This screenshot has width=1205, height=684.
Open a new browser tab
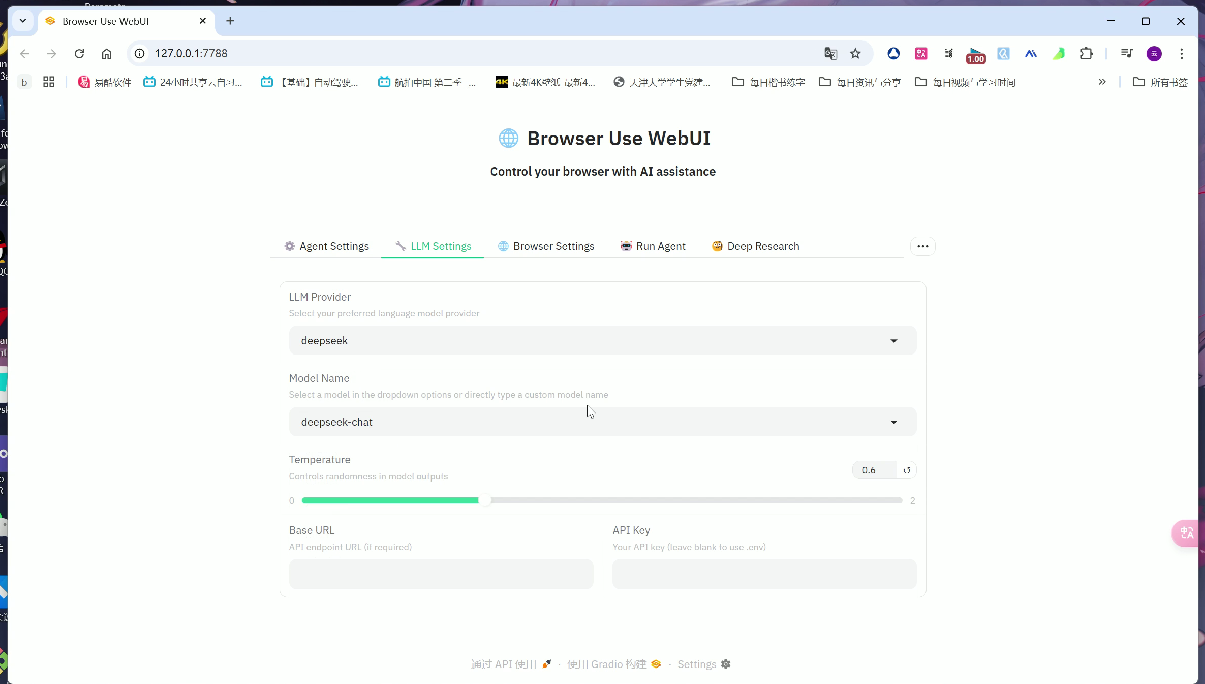230,21
